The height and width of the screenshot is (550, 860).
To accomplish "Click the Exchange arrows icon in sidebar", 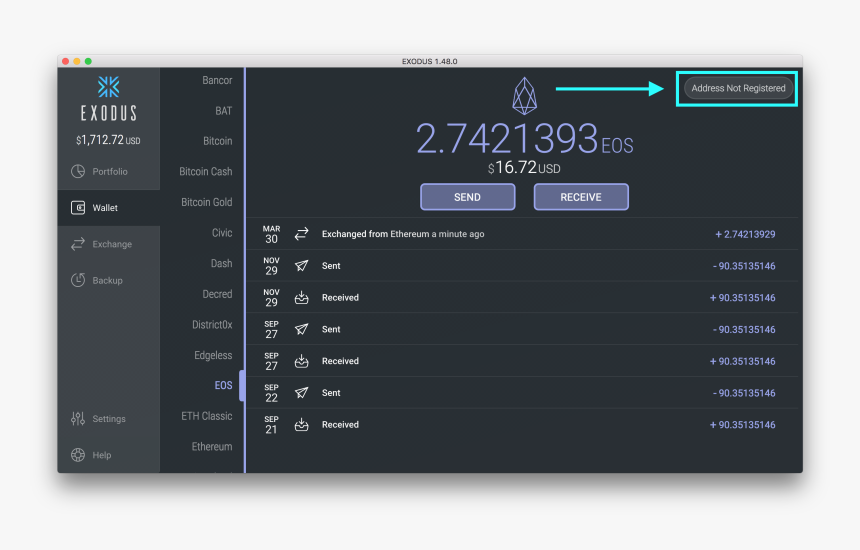I will (78, 244).
